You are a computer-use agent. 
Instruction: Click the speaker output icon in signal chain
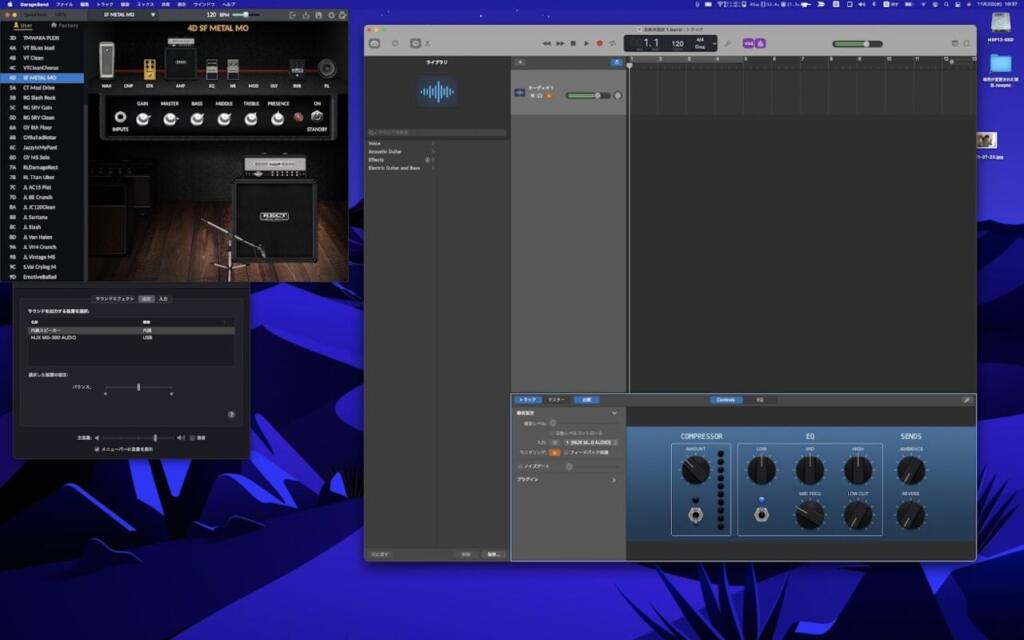[x=327, y=68]
